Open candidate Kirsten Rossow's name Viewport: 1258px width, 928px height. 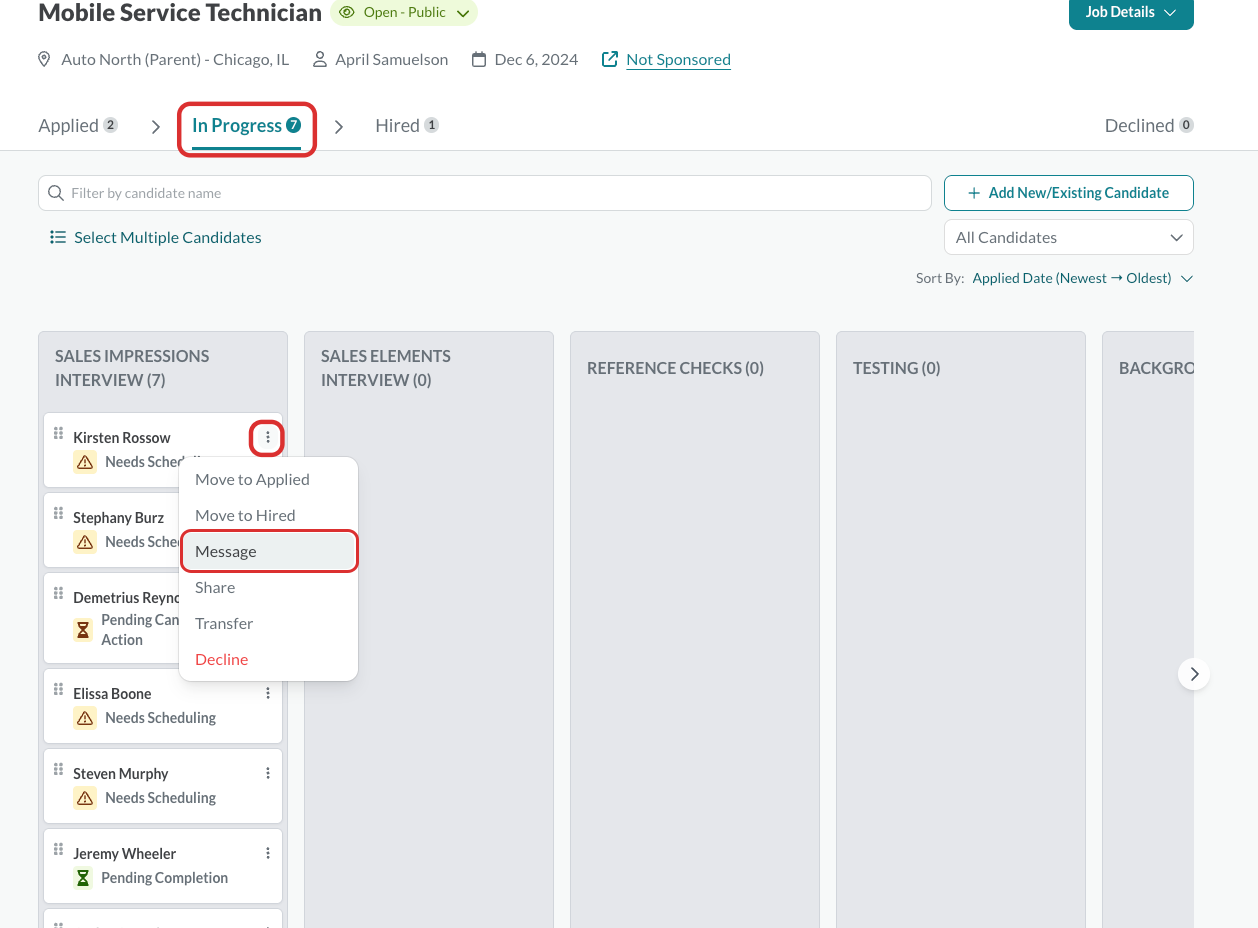[122, 438]
